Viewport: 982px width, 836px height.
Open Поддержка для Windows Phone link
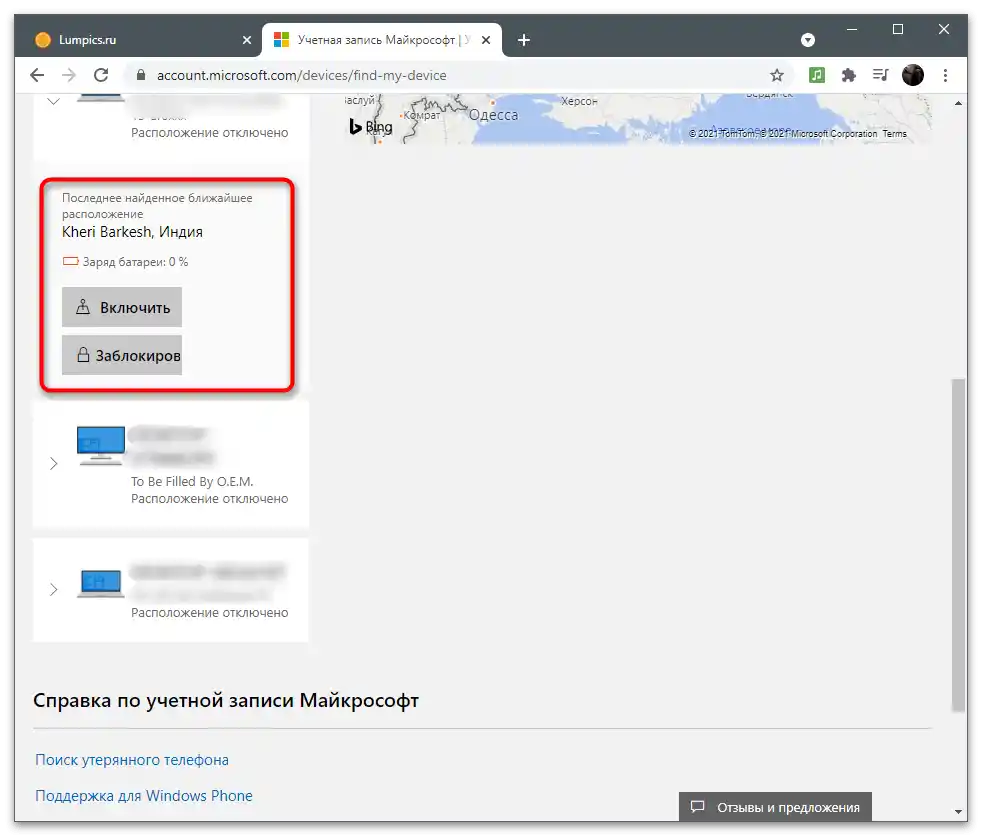(143, 795)
